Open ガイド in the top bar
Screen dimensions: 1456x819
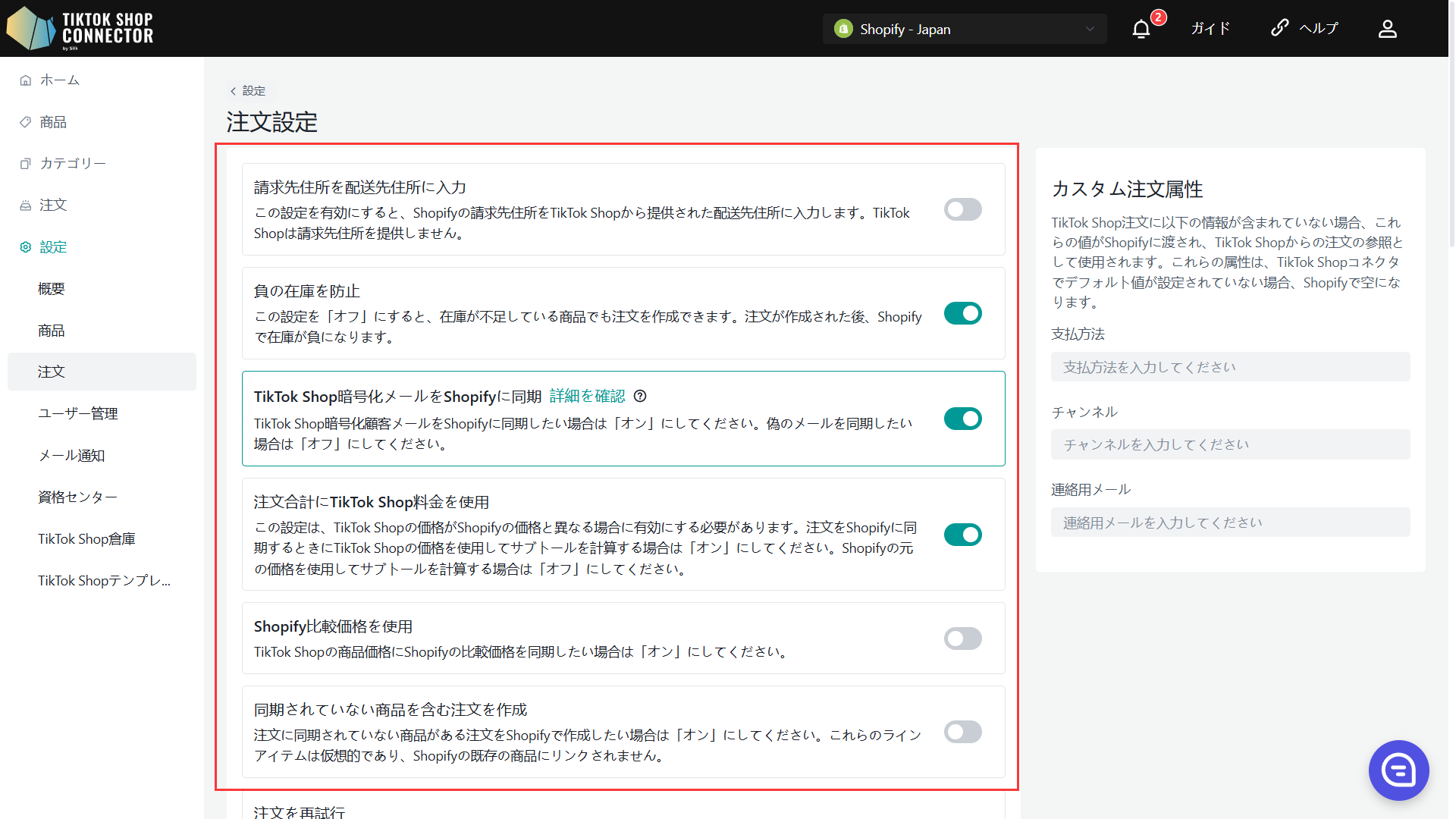point(1210,29)
